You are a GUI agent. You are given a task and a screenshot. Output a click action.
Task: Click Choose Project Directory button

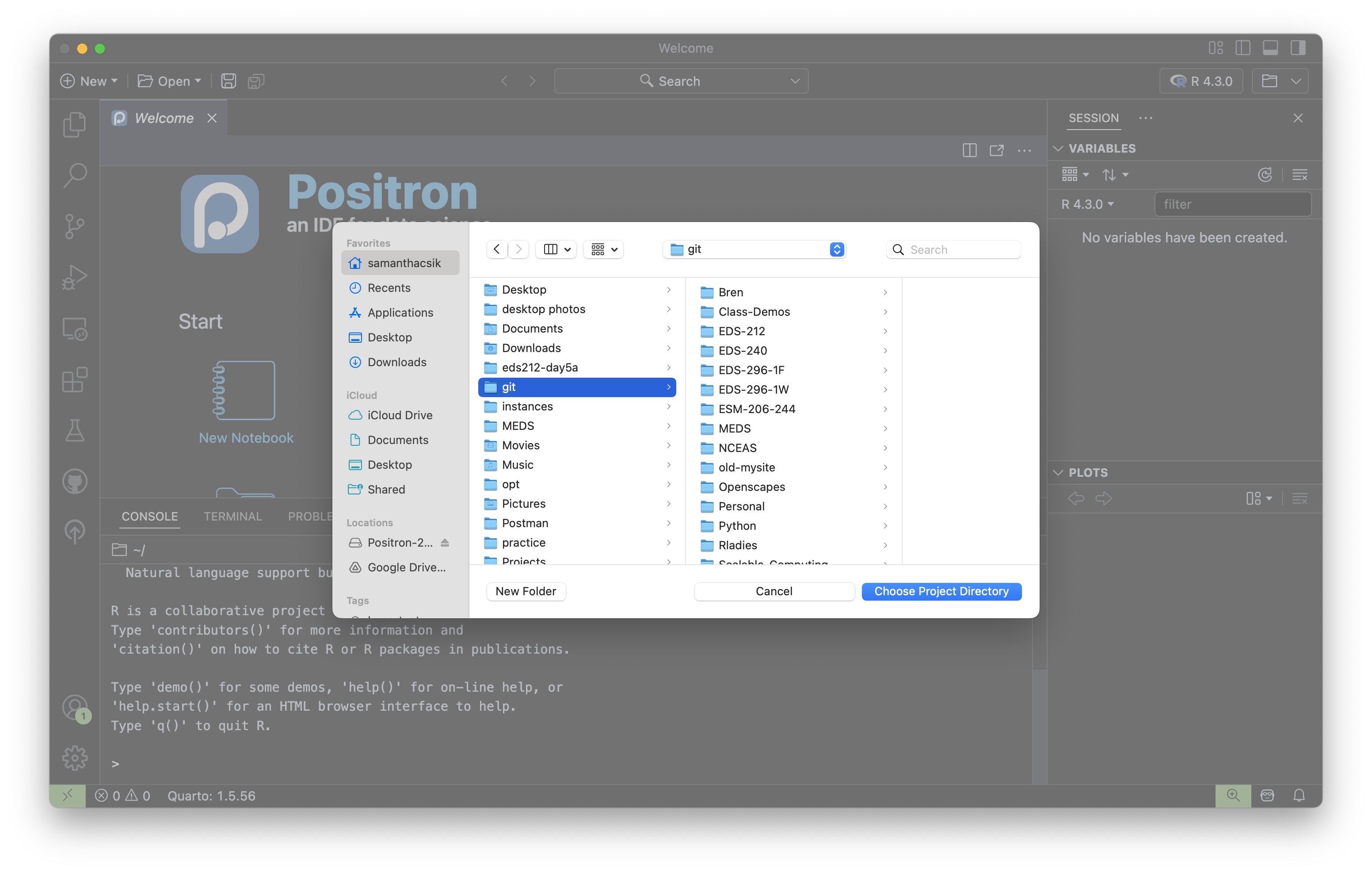[941, 591]
